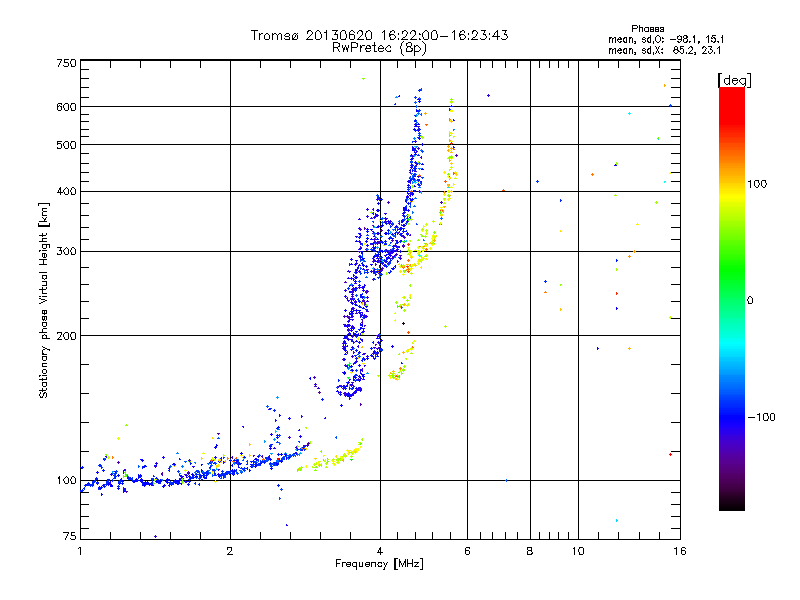The height and width of the screenshot is (600, 800).
Task: Click the x-axis tick label '1'
Action: click(x=80, y=551)
